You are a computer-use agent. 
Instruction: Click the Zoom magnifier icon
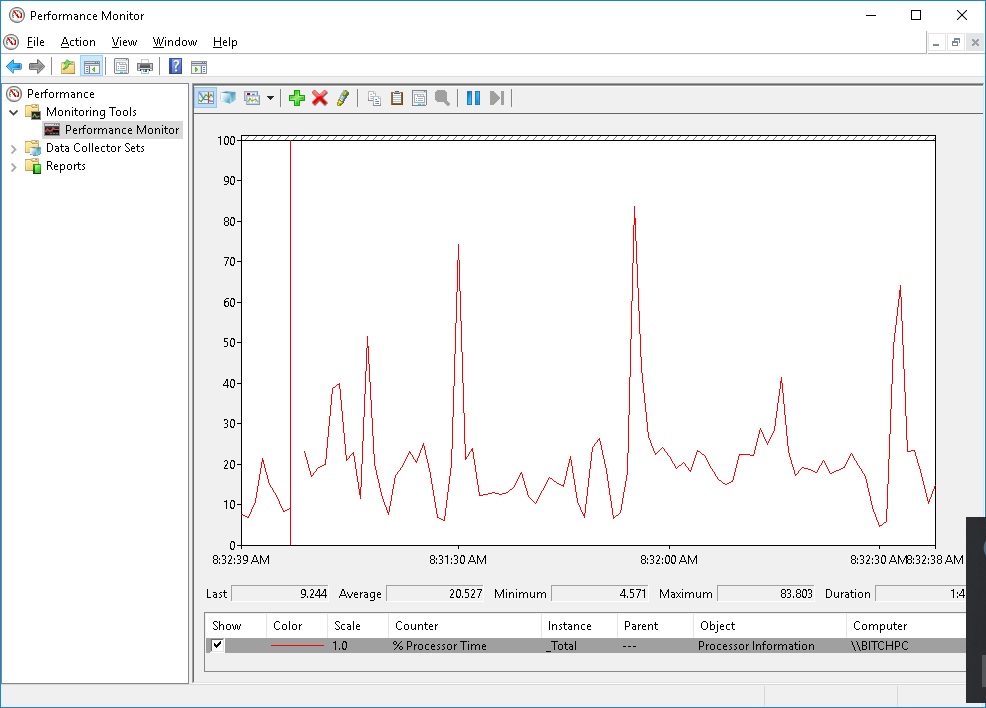[x=443, y=98]
